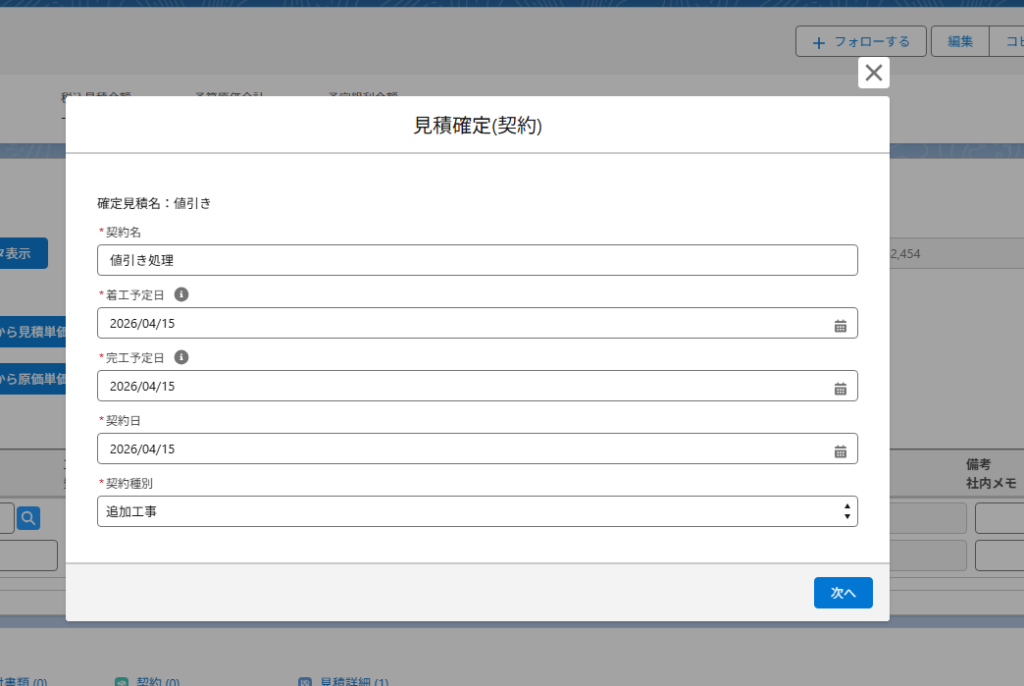This screenshot has height=686, width=1024.
Task: Click the 編集 button
Action: pyautogui.click(x=960, y=42)
